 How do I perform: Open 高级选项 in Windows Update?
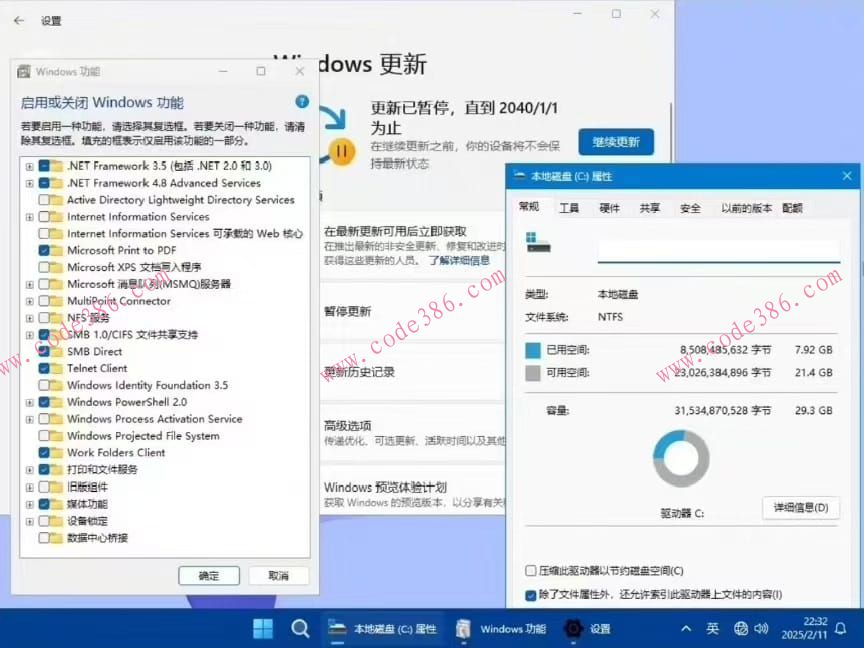[x=413, y=433]
